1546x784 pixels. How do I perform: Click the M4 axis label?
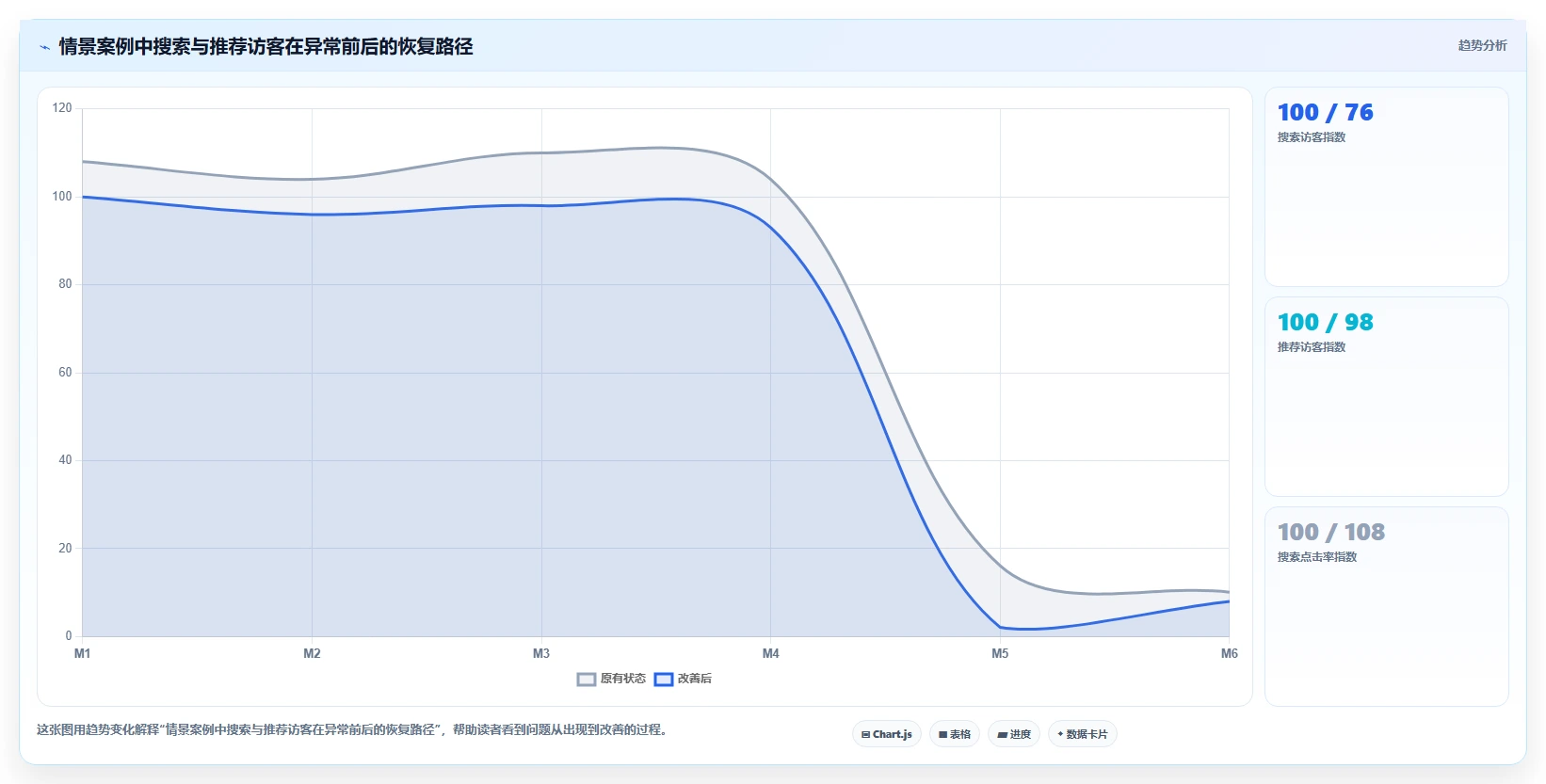(771, 653)
